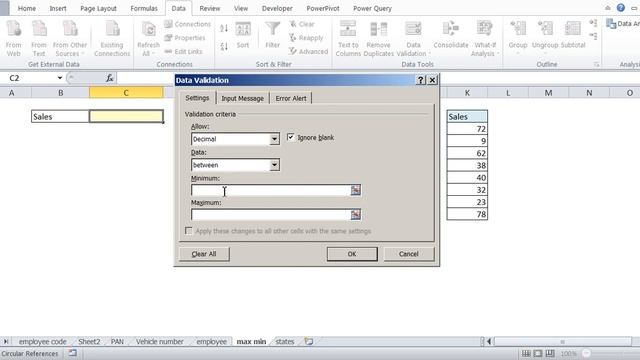Viewport: 640px width, 360px height.
Task: Select the employee code sheet tab
Action: click(42, 342)
